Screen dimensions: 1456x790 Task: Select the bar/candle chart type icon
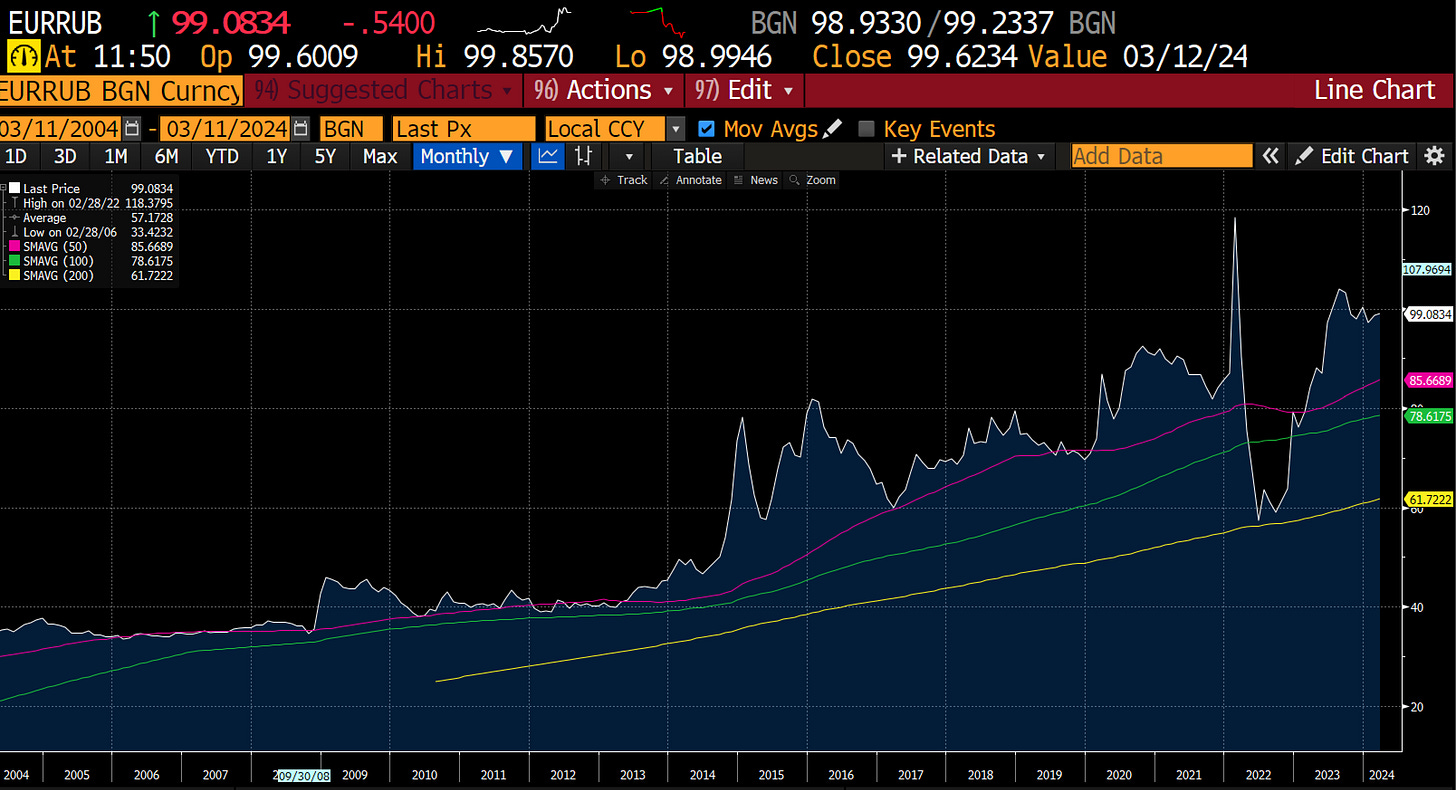[585, 156]
